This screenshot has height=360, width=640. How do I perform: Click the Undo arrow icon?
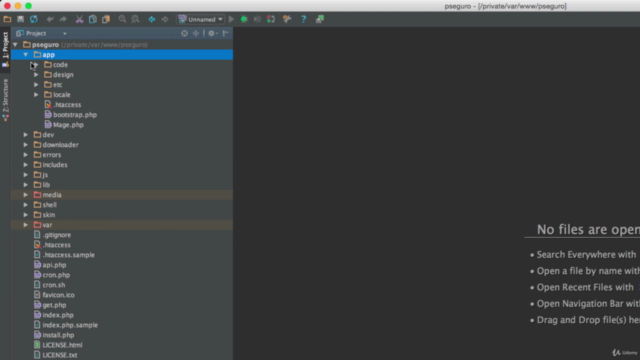point(50,19)
